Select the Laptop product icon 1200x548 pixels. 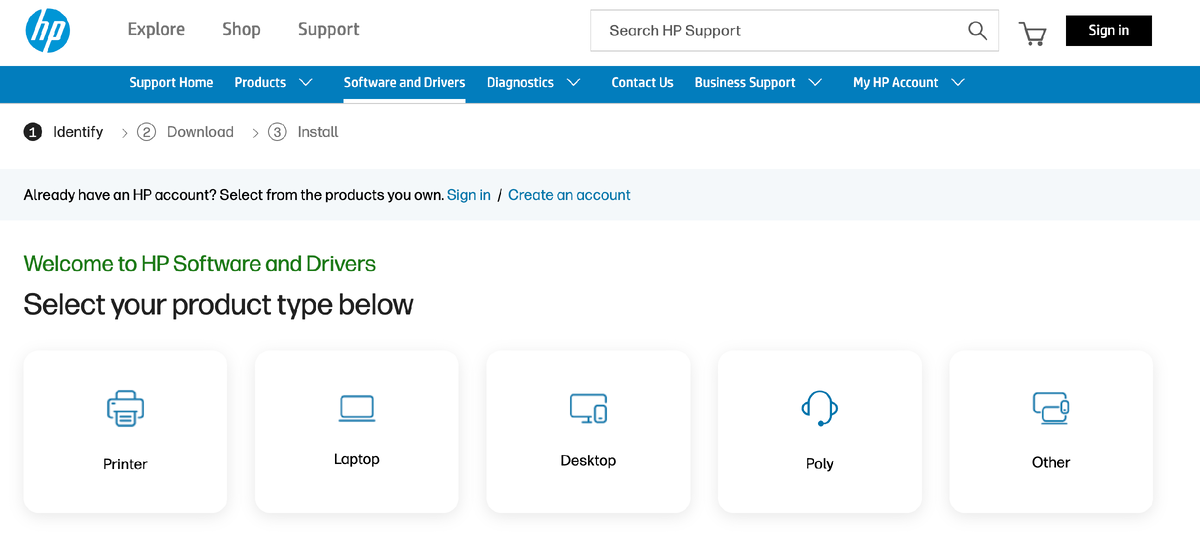(357, 408)
